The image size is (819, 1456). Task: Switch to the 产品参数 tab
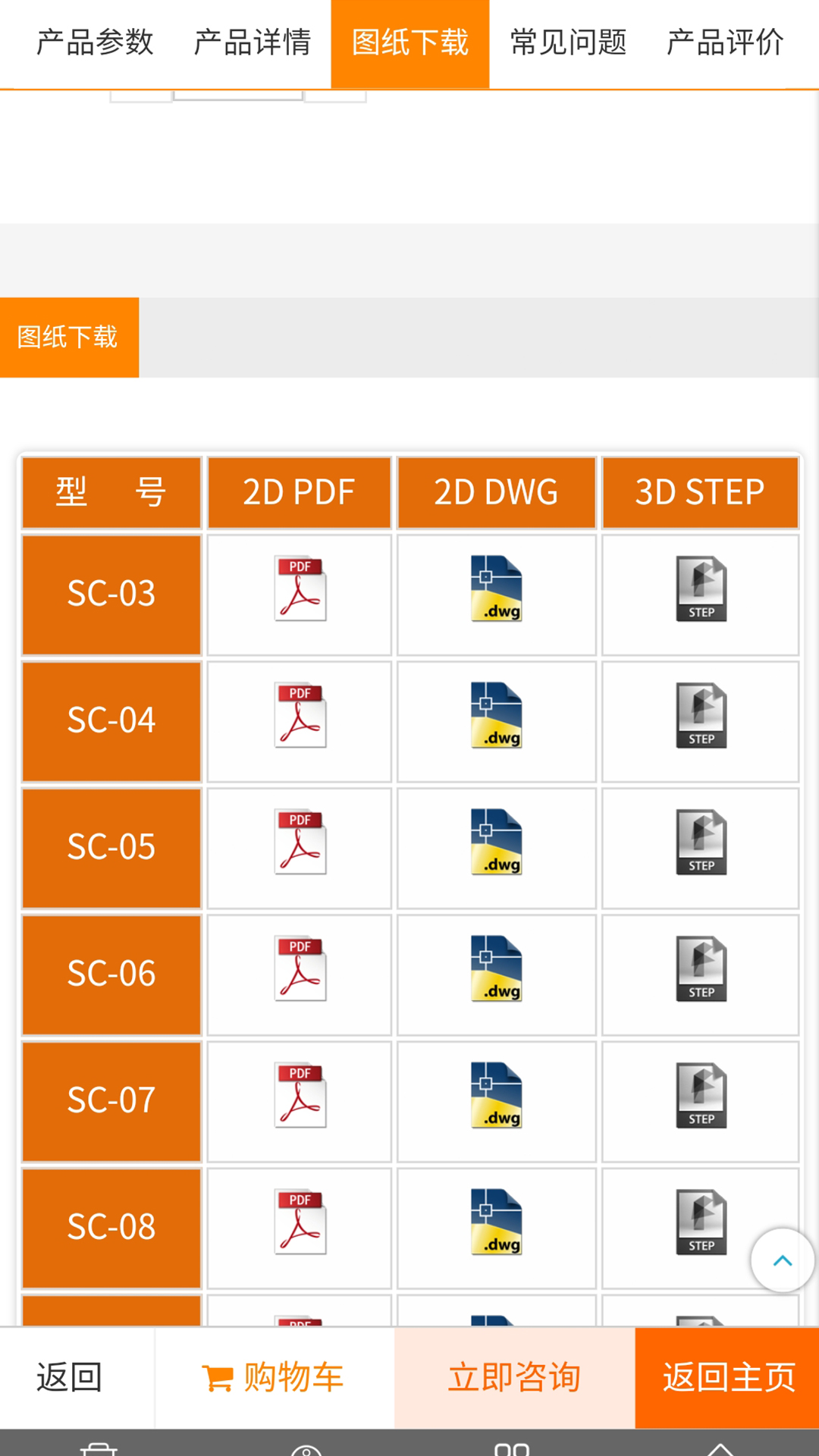(x=95, y=42)
